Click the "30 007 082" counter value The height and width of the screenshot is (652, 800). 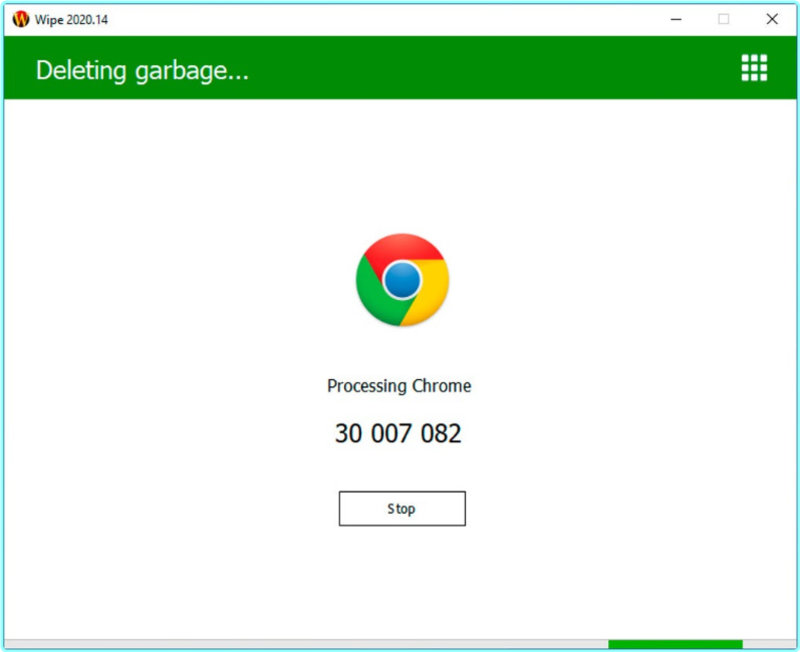click(398, 433)
